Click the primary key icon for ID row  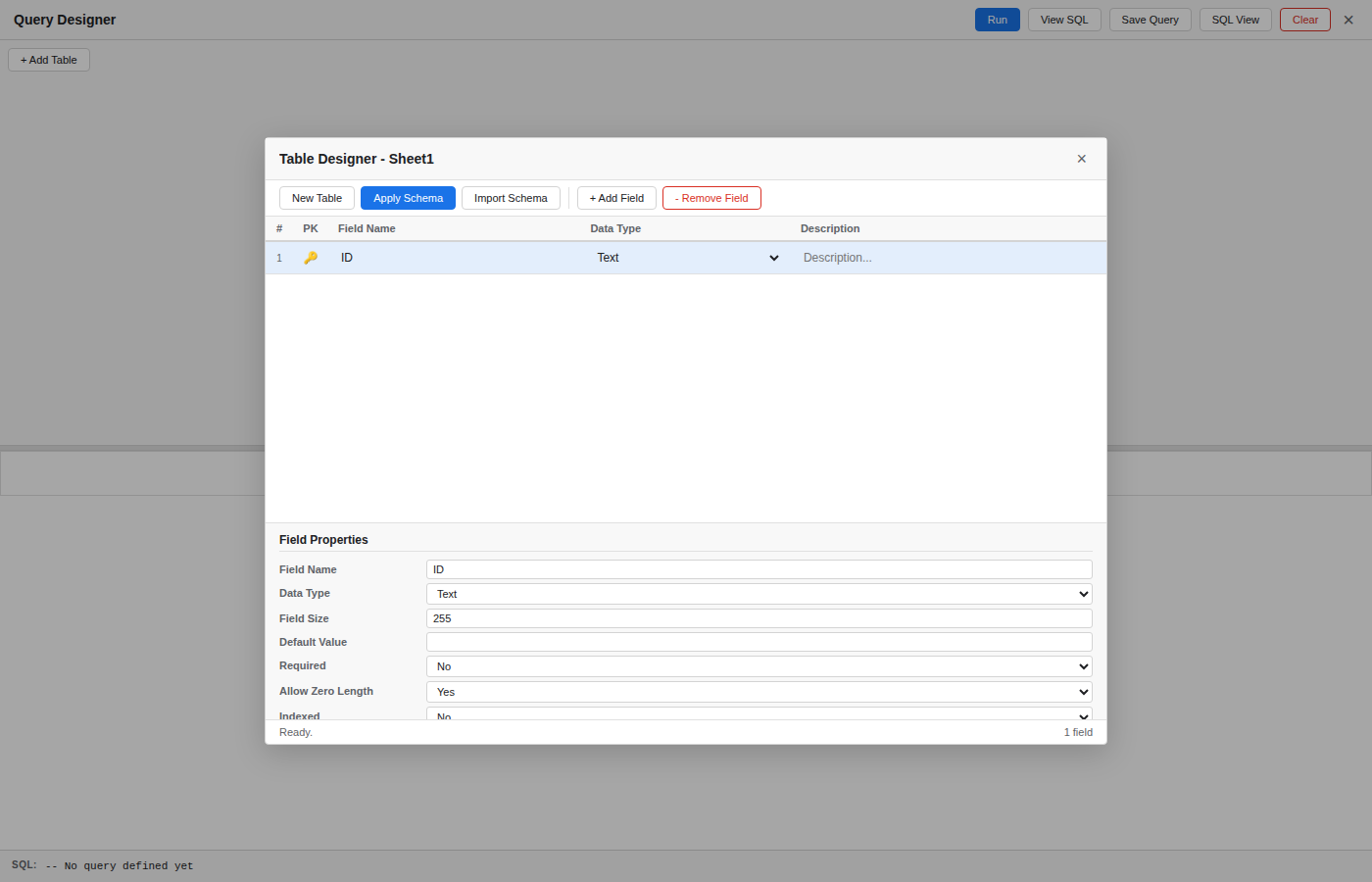coord(311,258)
